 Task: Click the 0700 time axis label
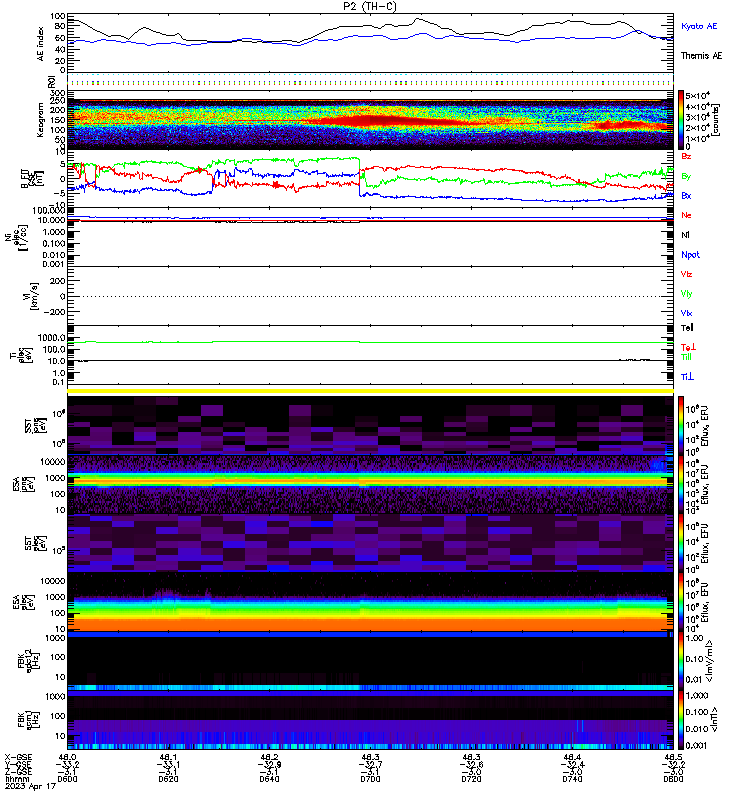370,779
